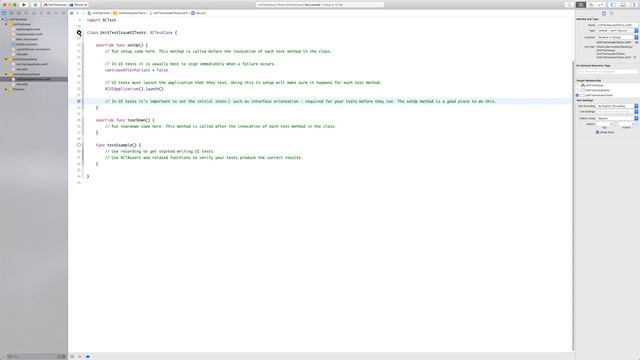Select Main.storyboard in navigator
Image resolution: width=640 pixels, height=360 pixels.
(x=27, y=39)
